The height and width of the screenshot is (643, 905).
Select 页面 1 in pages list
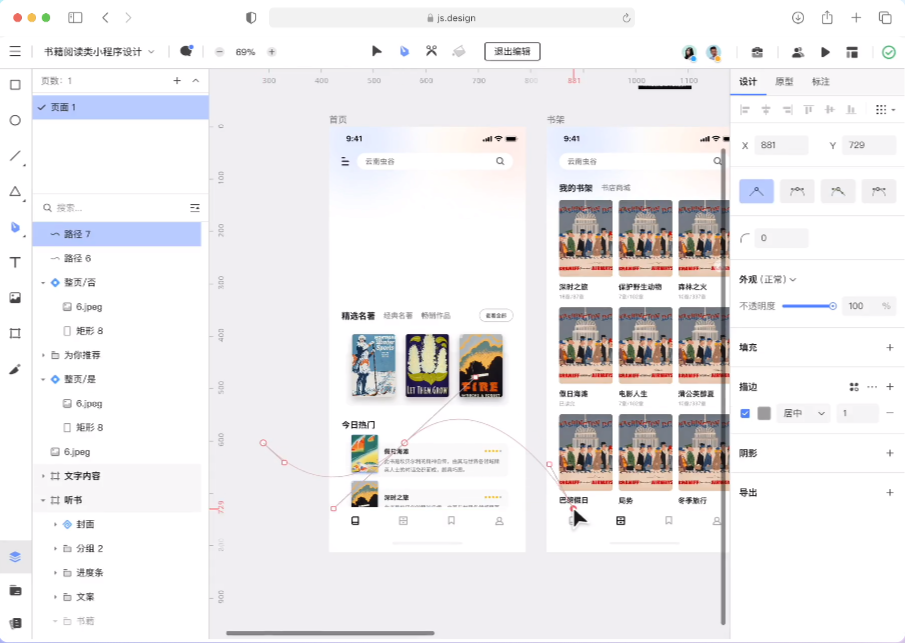pyautogui.click(x=121, y=107)
